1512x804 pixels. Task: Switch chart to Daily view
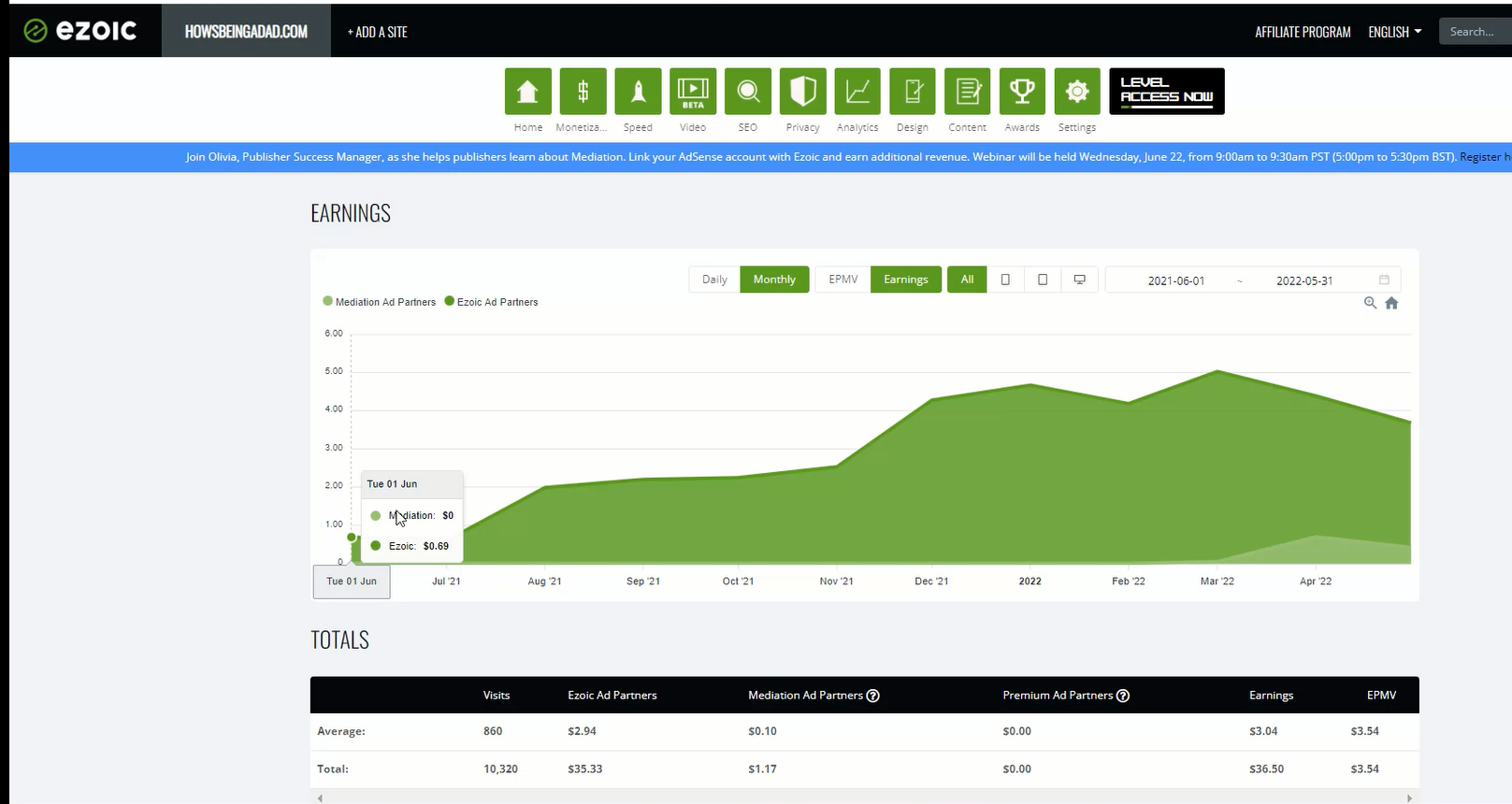pyautogui.click(x=714, y=280)
